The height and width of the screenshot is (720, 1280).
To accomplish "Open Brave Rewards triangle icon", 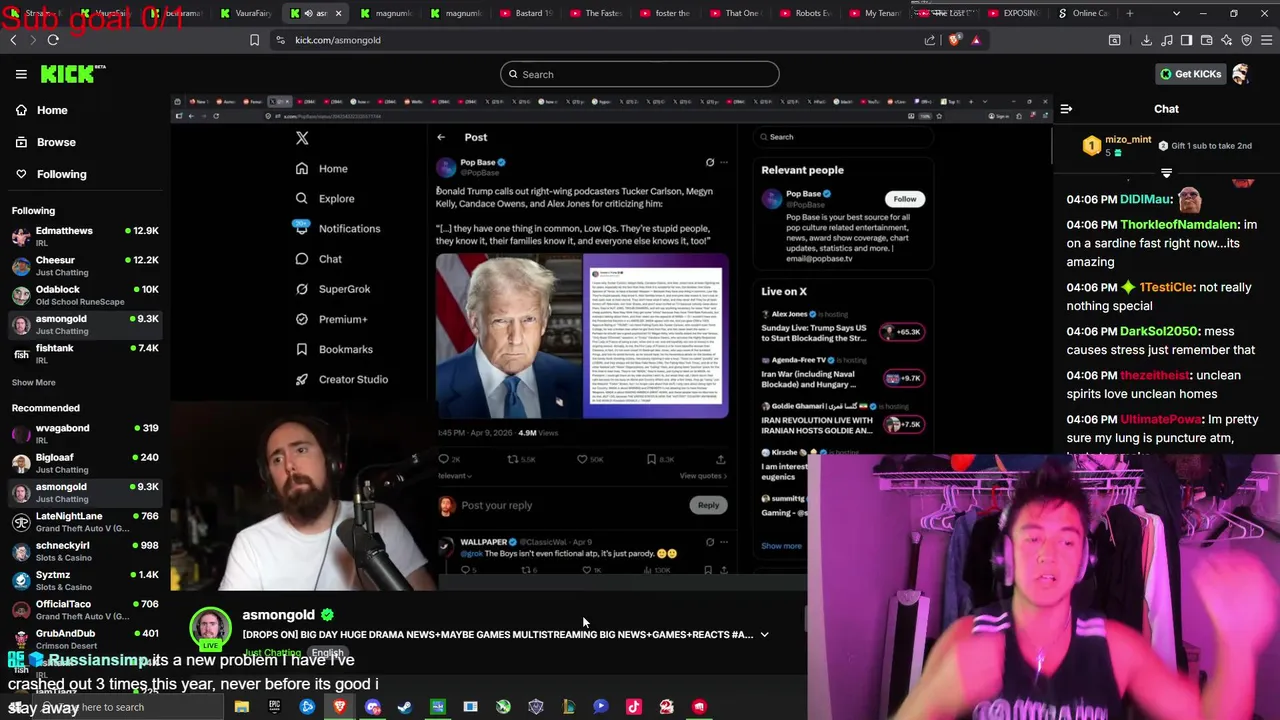I will tap(976, 40).
